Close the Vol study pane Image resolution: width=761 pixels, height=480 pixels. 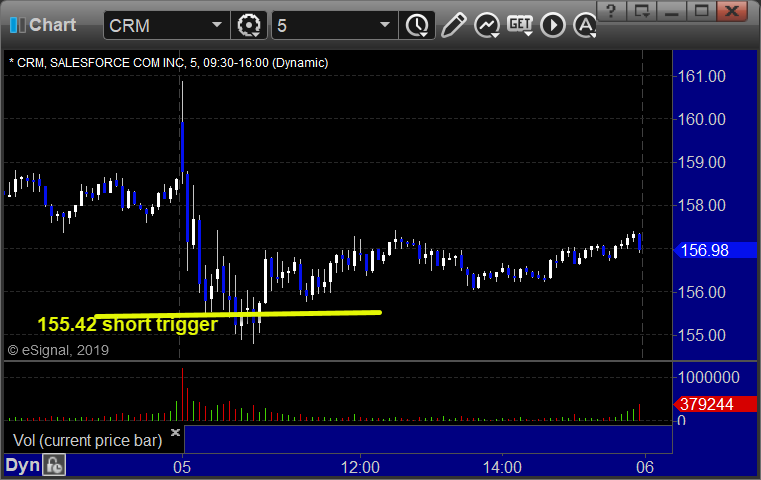click(x=175, y=432)
